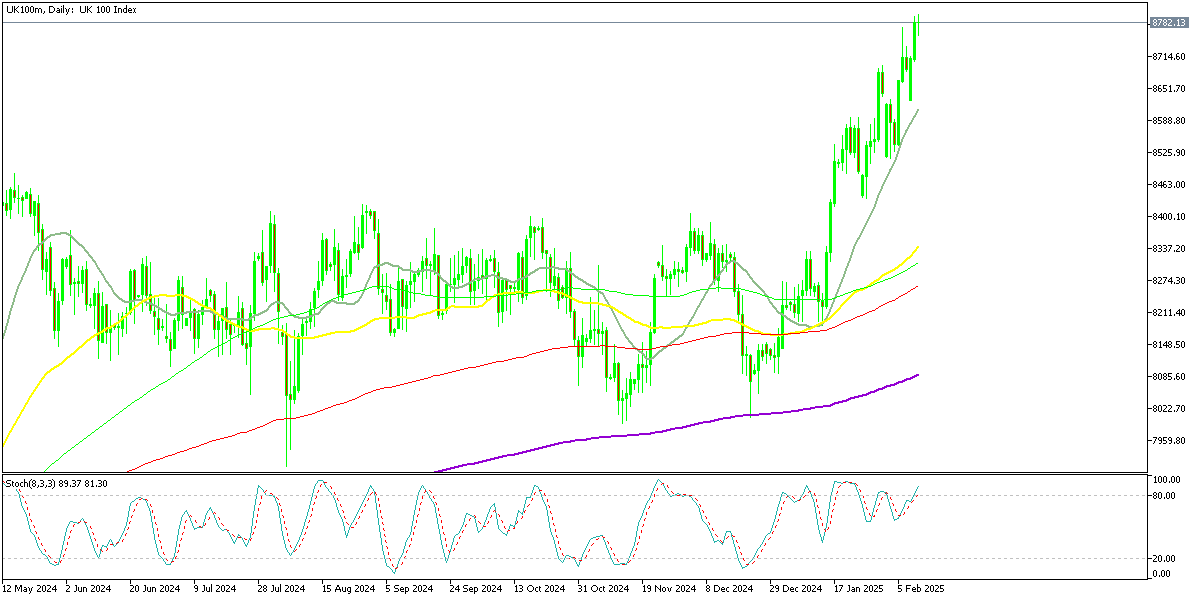Select the 13 Oct 2024 date label
This screenshot has height=600, width=1200.
click(538, 590)
